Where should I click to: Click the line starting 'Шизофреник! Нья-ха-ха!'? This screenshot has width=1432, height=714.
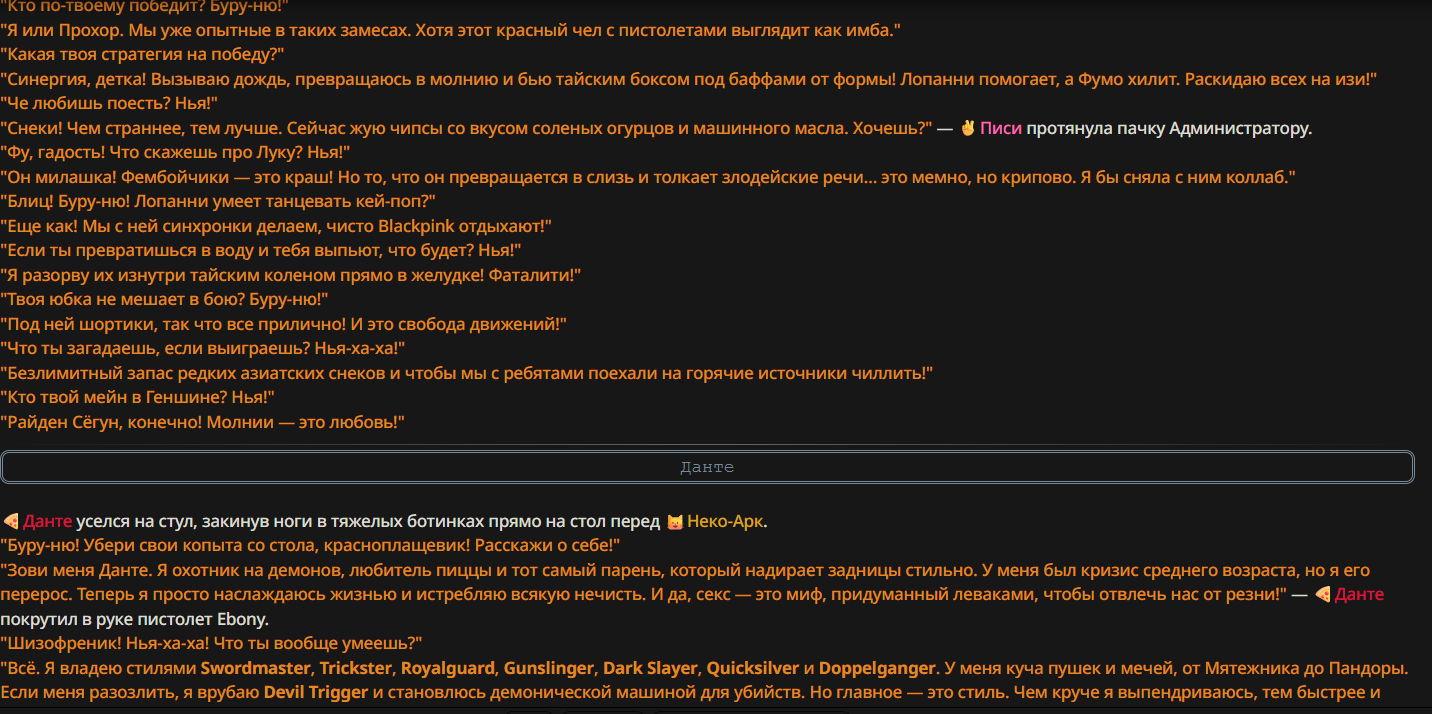pyautogui.click(x=212, y=643)
